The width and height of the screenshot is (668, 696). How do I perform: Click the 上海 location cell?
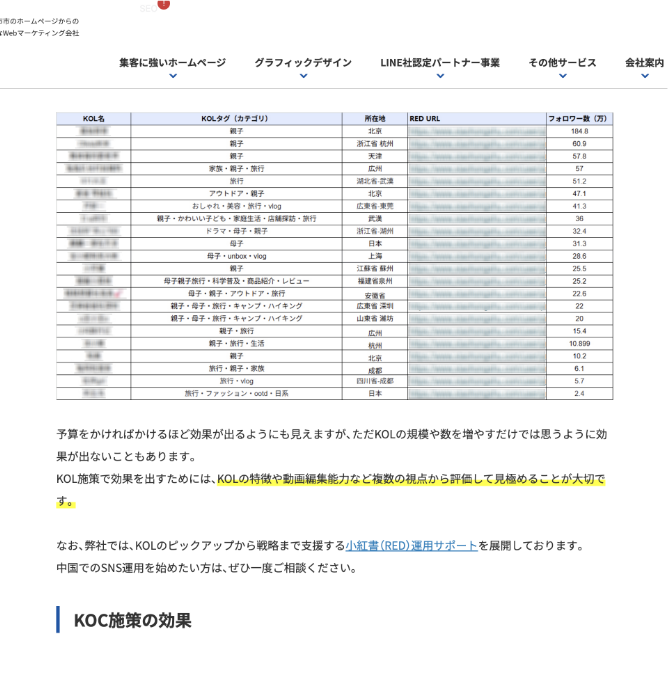click(x=375, y=256)
